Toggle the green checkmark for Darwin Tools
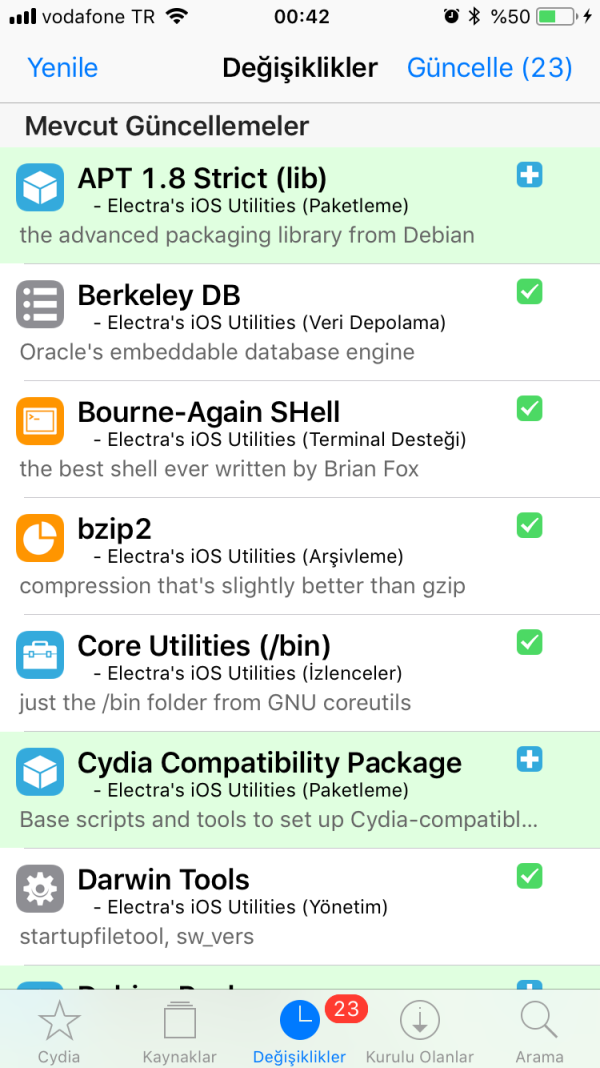The image size is (600, 1068). coord(529,876)
